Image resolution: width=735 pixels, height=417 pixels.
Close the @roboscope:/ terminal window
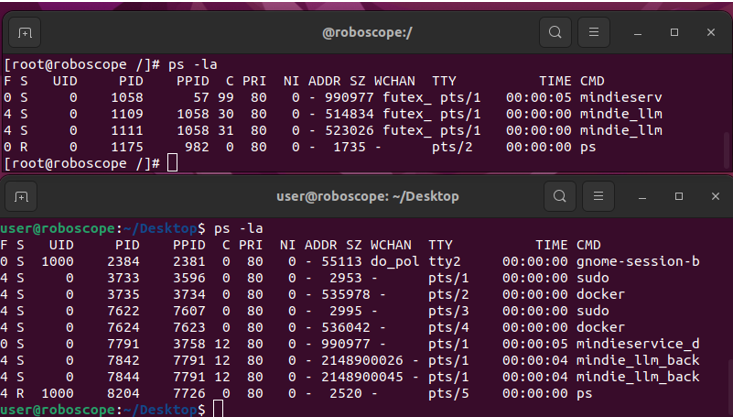(x=711, y=33)
